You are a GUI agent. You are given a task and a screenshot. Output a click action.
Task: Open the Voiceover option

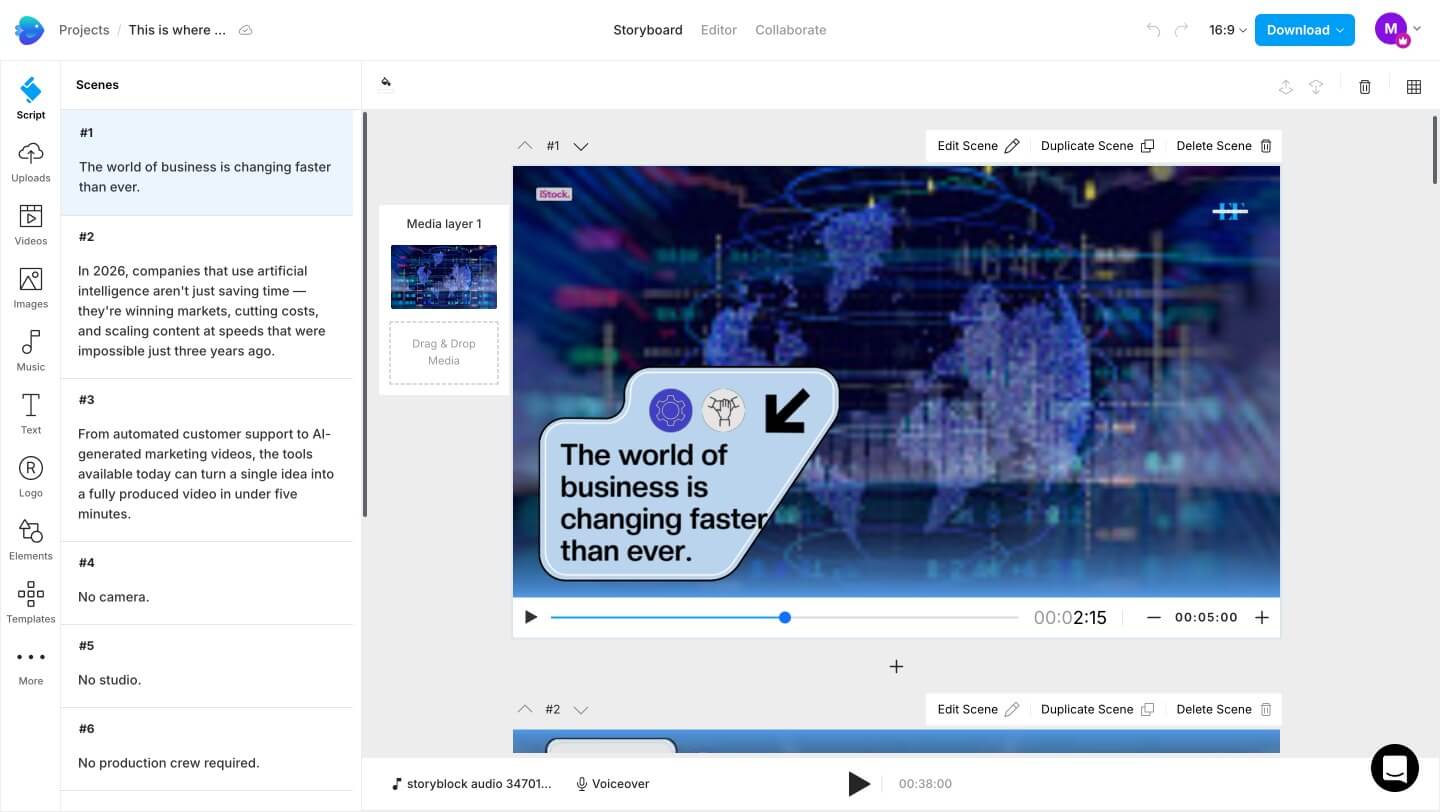[613, 784]
